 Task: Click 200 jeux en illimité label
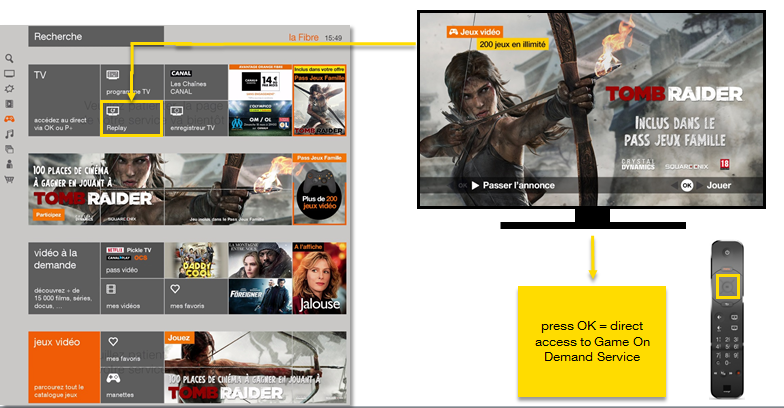click(512, 44)
